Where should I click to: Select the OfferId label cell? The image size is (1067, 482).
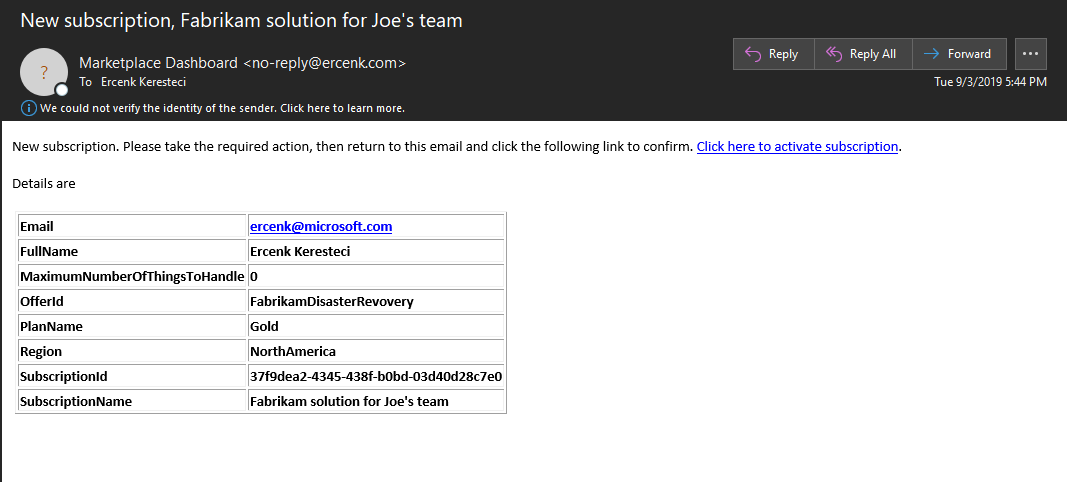click(132, 301)
